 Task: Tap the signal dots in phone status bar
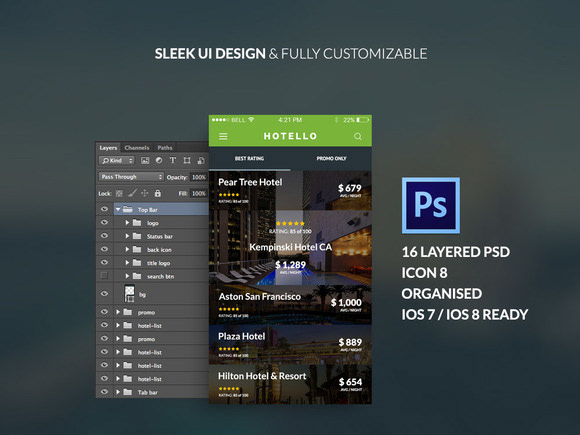220,120
